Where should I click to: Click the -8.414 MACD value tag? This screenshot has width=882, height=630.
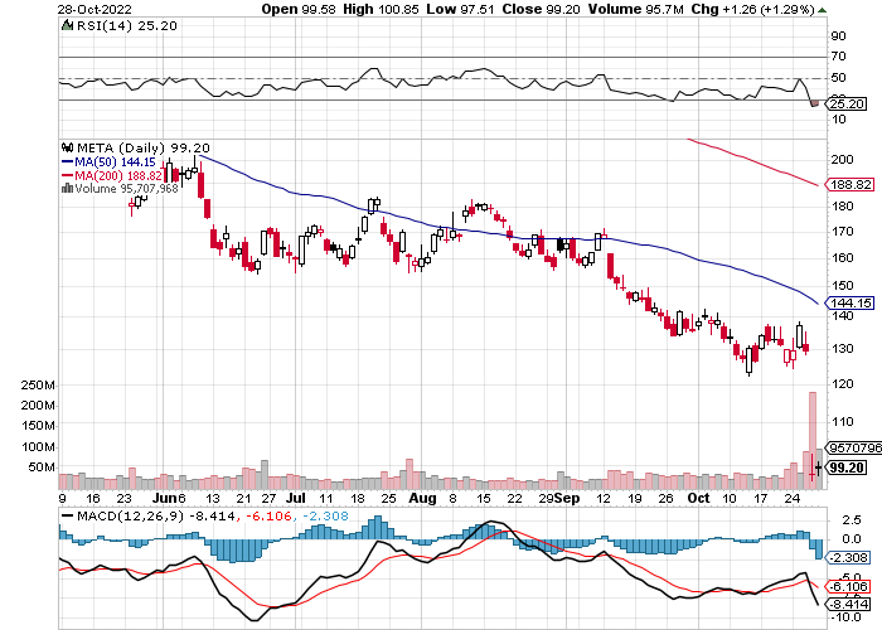(x=849, y=604)
